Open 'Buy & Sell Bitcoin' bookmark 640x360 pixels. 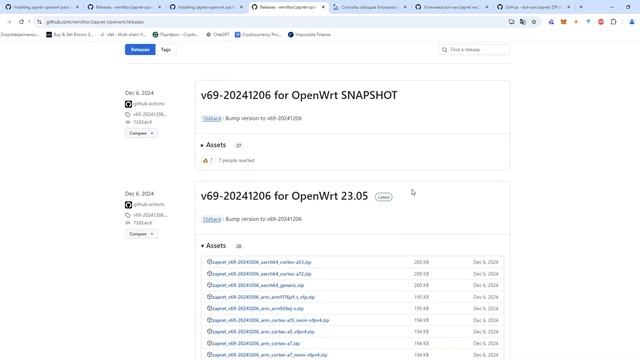69,35
